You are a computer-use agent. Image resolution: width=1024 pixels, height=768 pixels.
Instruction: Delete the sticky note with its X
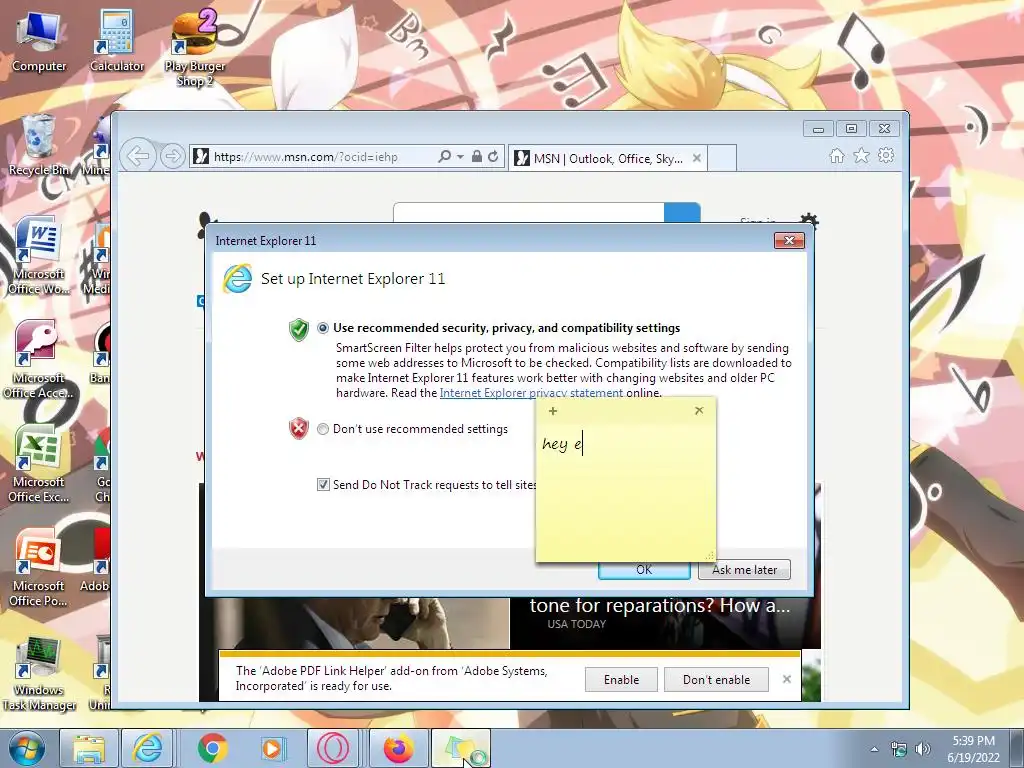[x=699, y=411]
